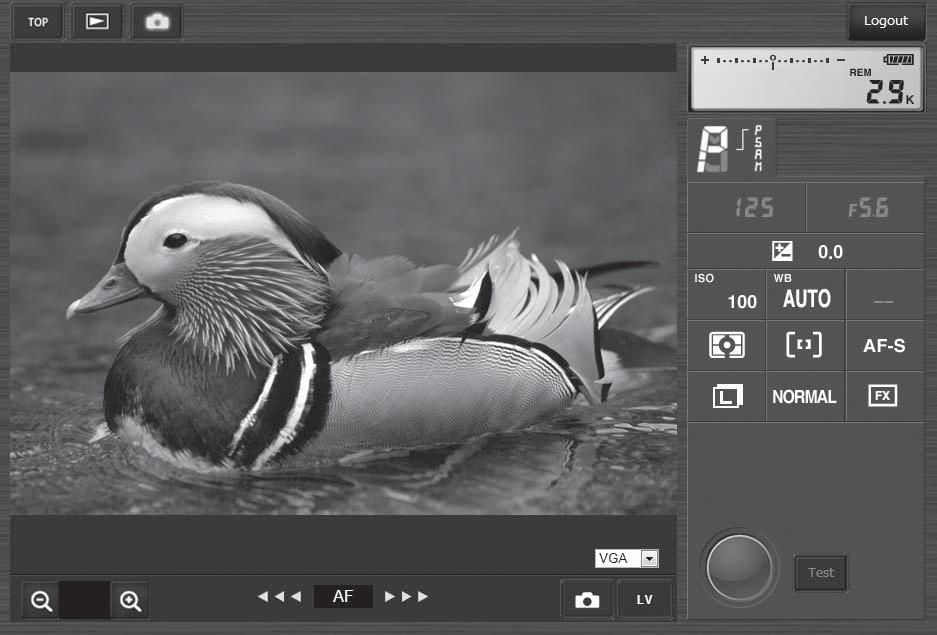The image size is (937, 635).
Task: Click the PSAM mode list indicator
Action: (x=758, y=148)
